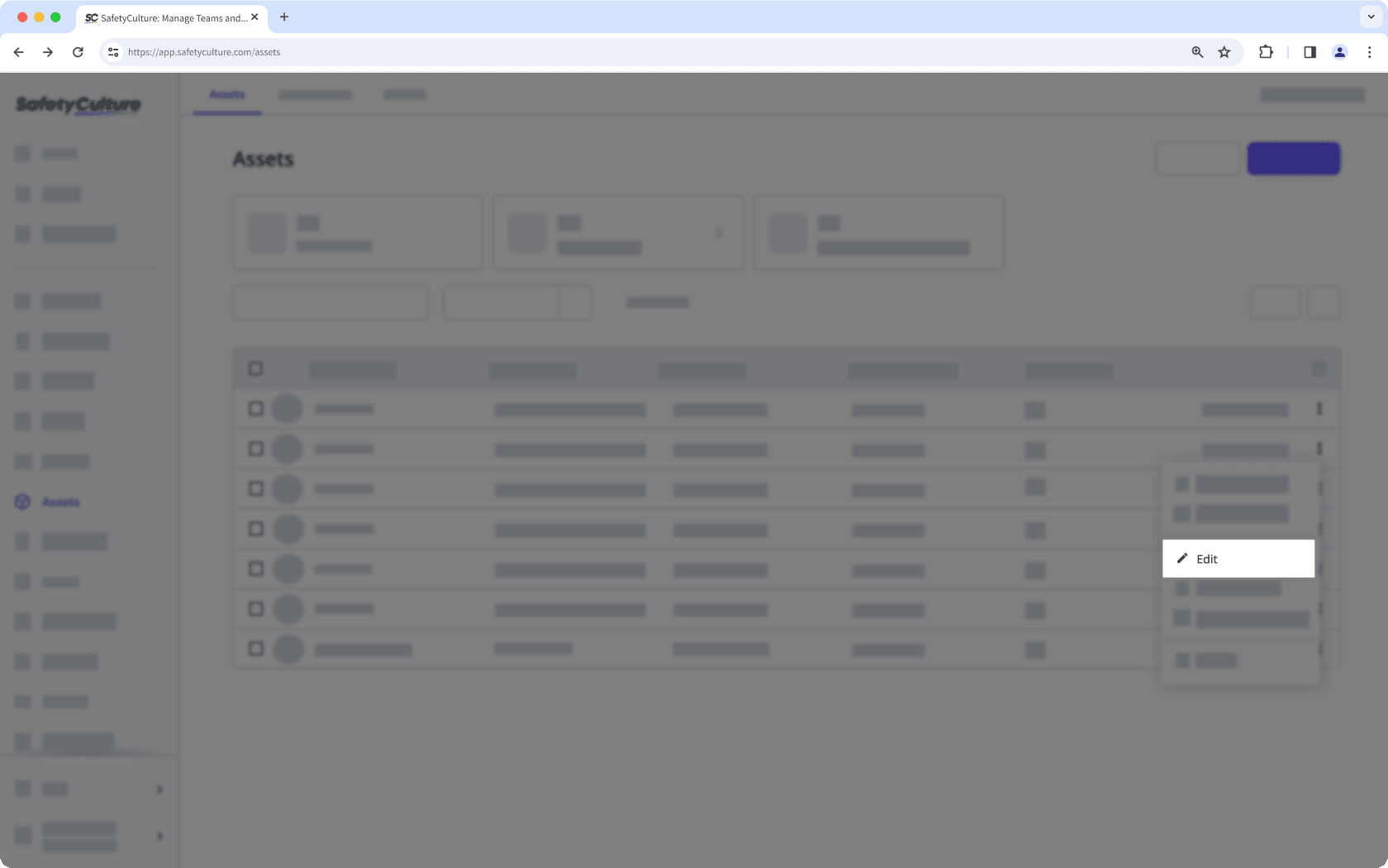
Task: Open the Chrome three-dot menu
Action: tap(1369, 52)
